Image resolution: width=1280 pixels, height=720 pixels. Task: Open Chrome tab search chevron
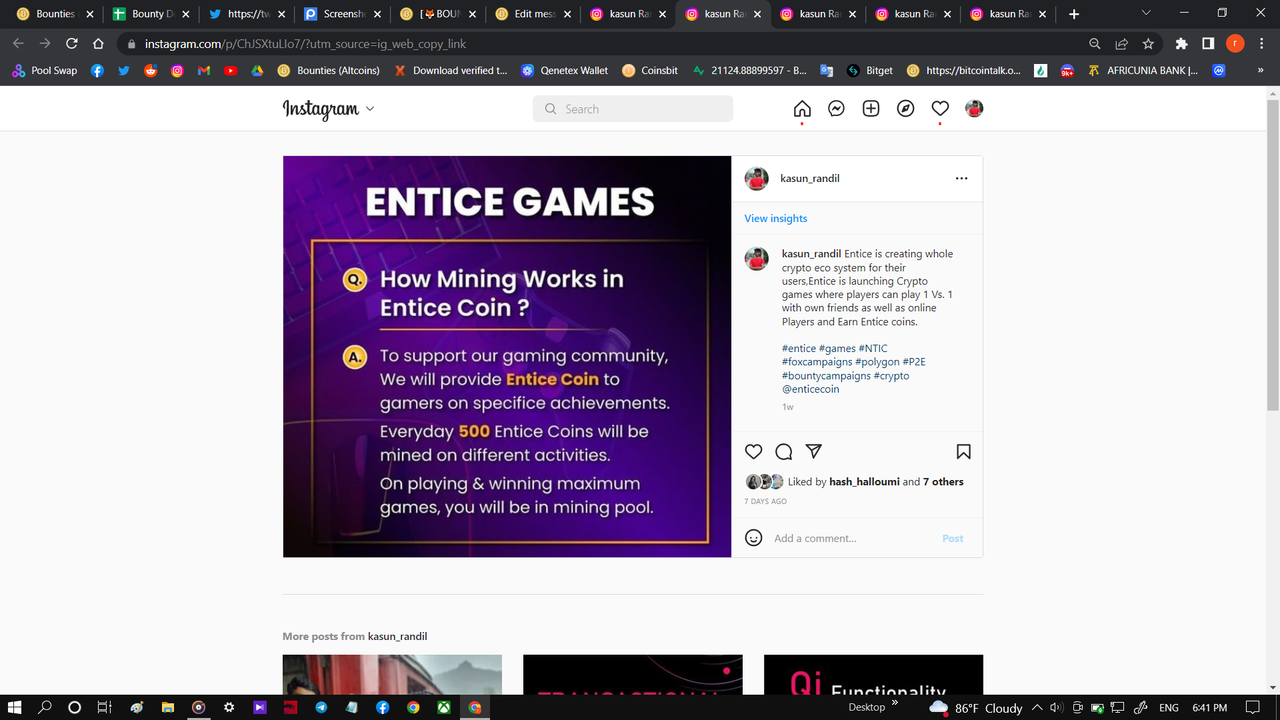pos(1146,13)
